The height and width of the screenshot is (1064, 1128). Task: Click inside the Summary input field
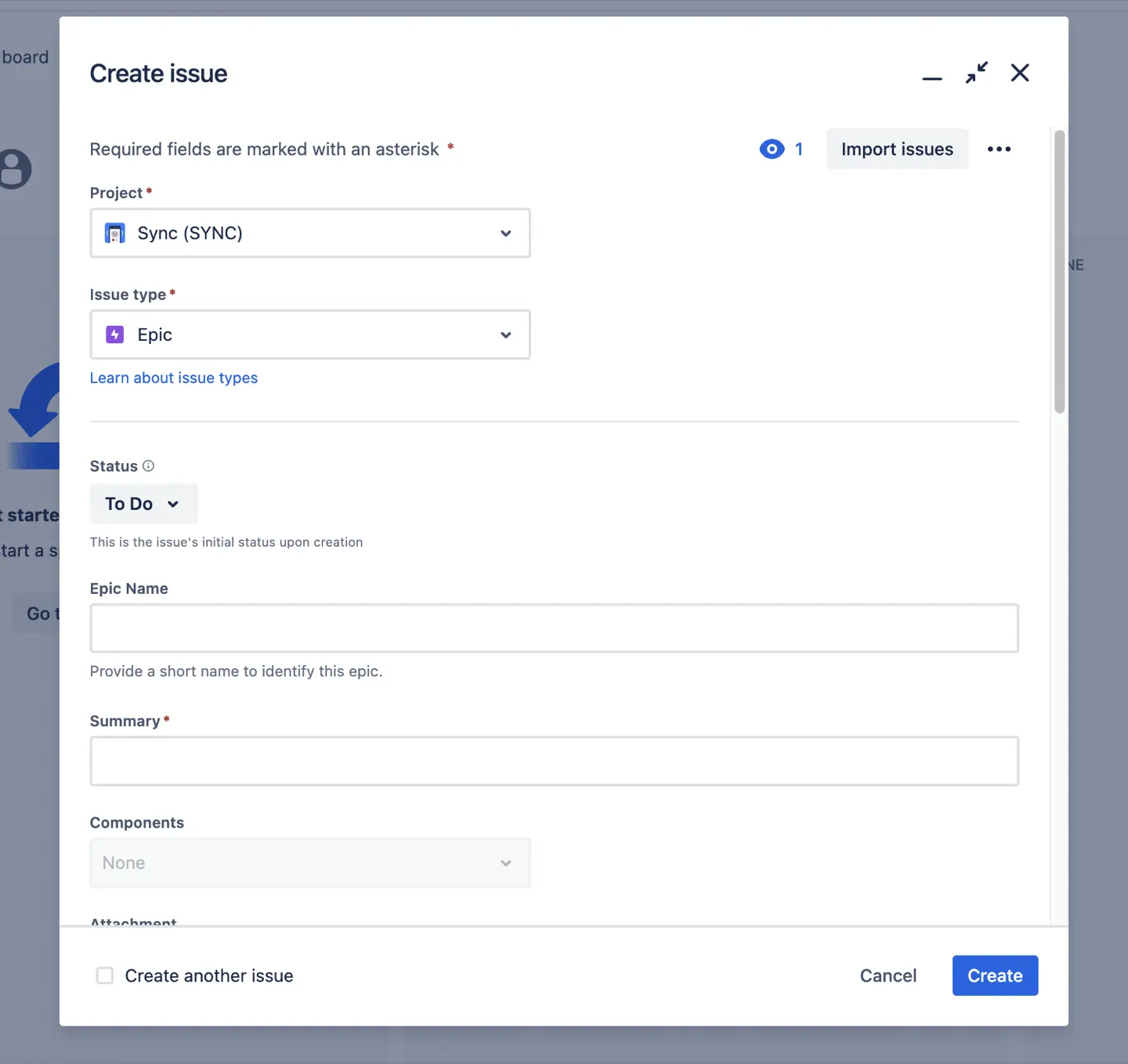pyautogui.click(x=554, y=761)
